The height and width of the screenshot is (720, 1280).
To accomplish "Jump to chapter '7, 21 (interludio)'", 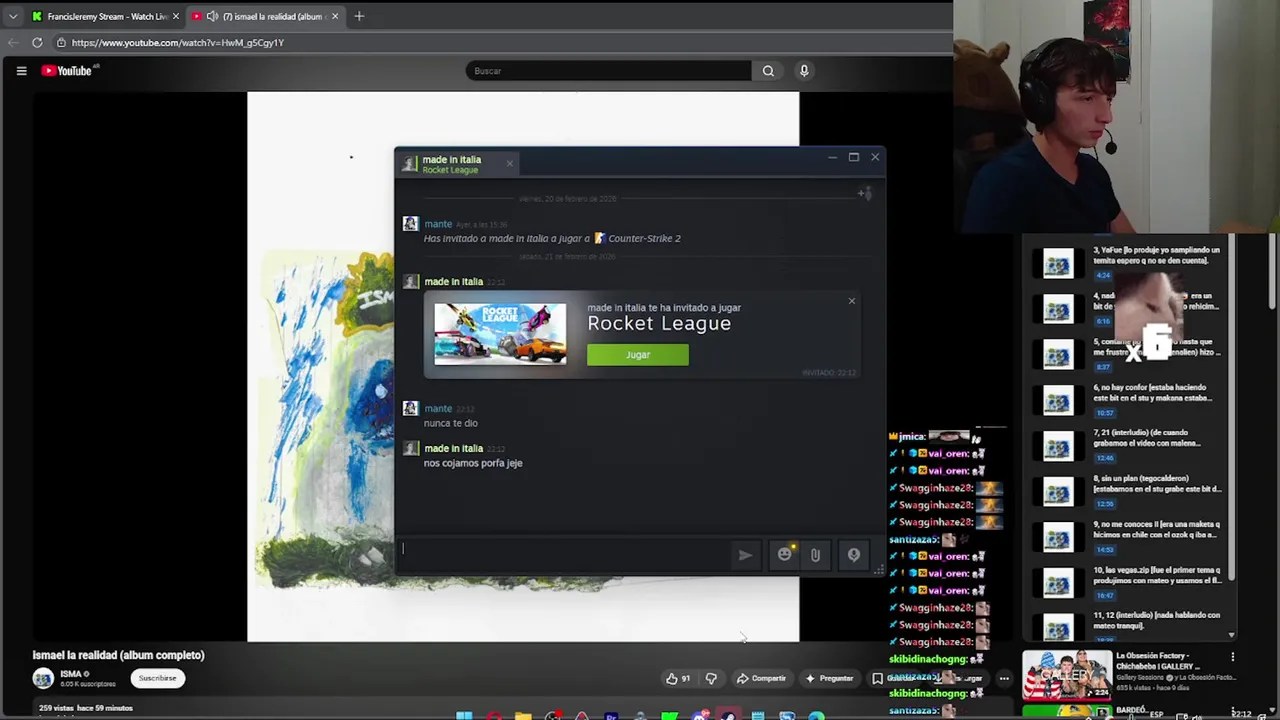I will [x=1131, y=445].
